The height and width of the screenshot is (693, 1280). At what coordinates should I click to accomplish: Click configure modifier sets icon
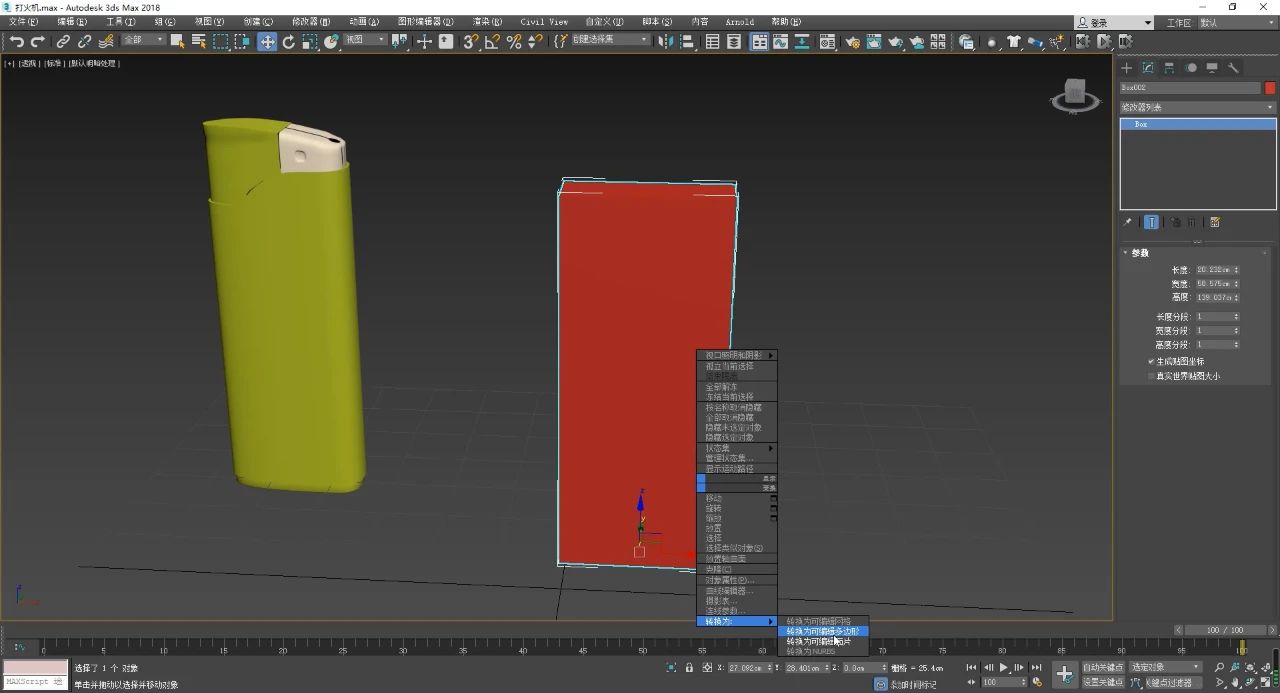(1215, 222)
